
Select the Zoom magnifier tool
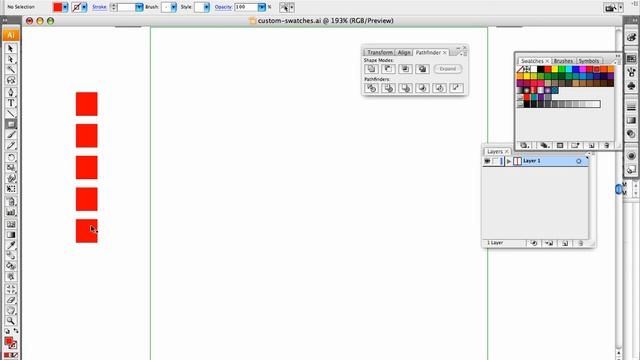(x=11, y=321)
